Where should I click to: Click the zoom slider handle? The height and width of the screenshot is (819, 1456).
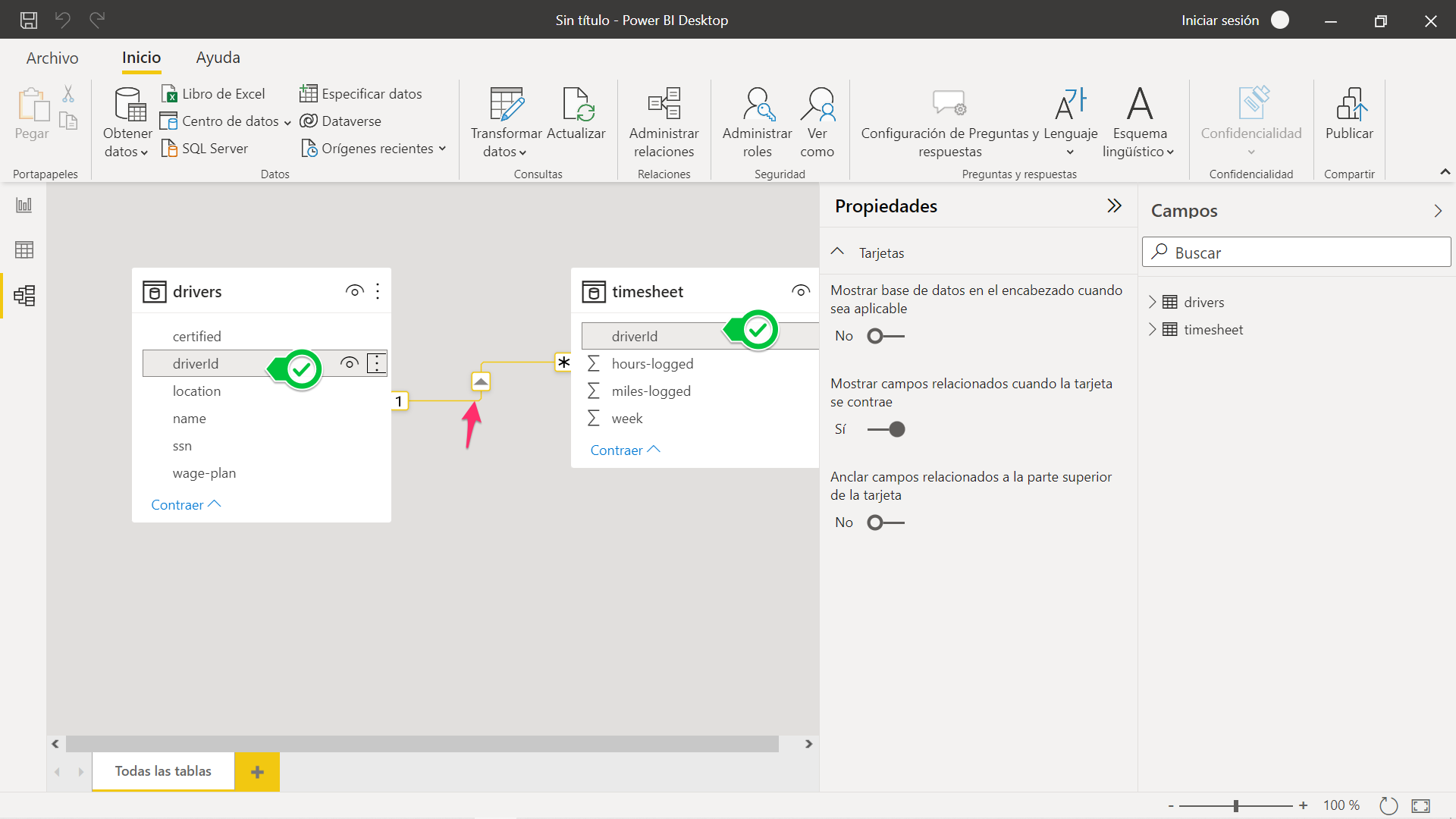point(1236,806)
